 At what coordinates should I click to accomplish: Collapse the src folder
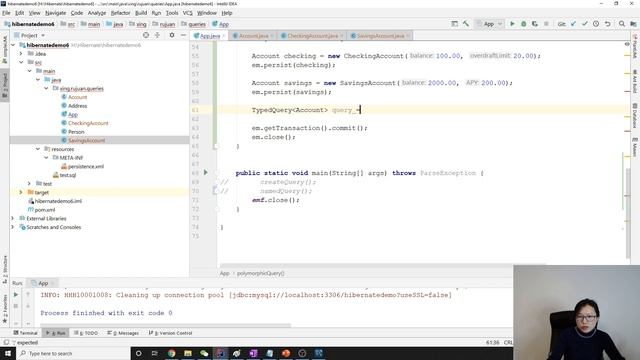(x=21, y=62)
